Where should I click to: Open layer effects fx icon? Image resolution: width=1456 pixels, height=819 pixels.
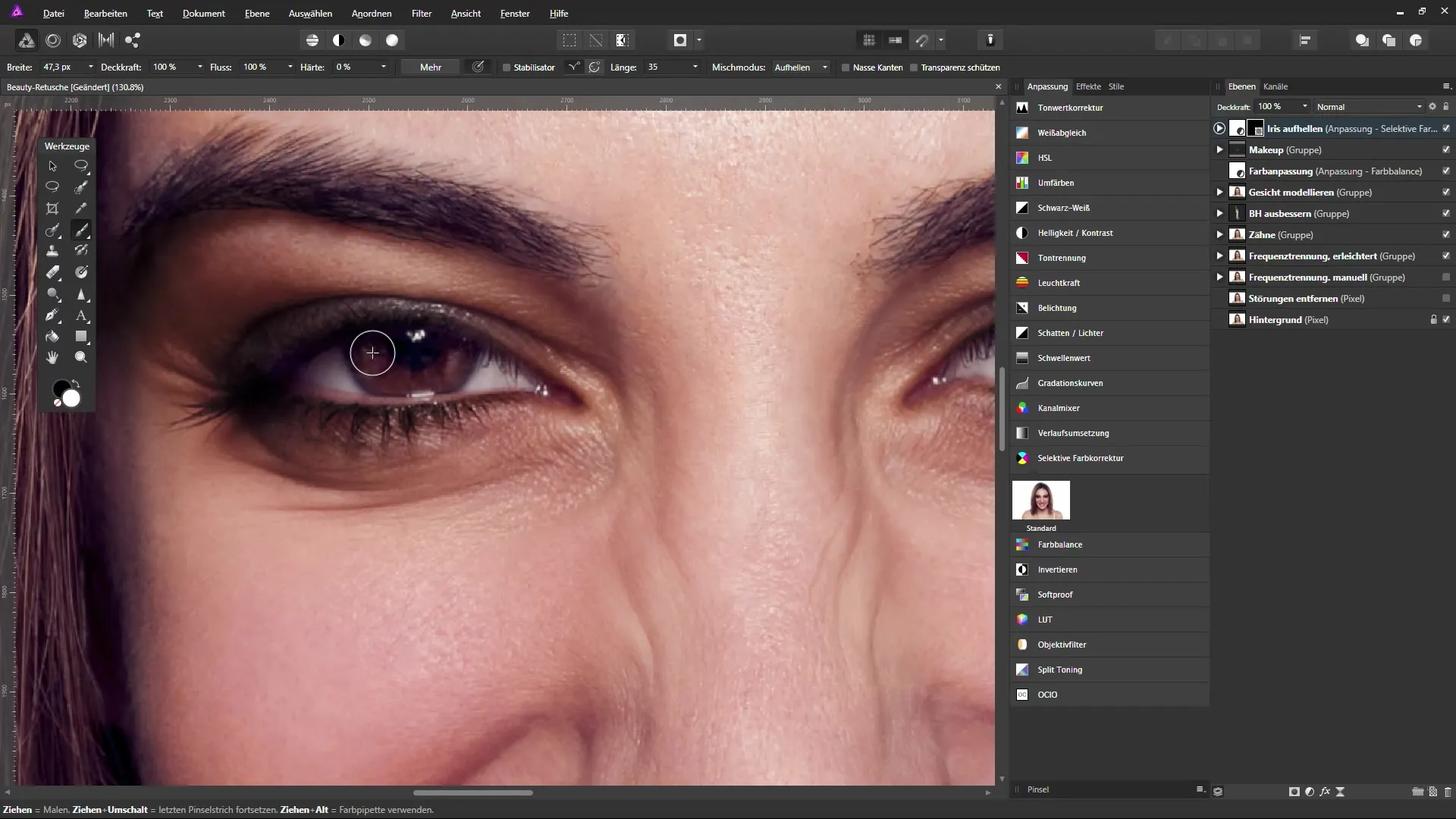(x=1325, y=792)
